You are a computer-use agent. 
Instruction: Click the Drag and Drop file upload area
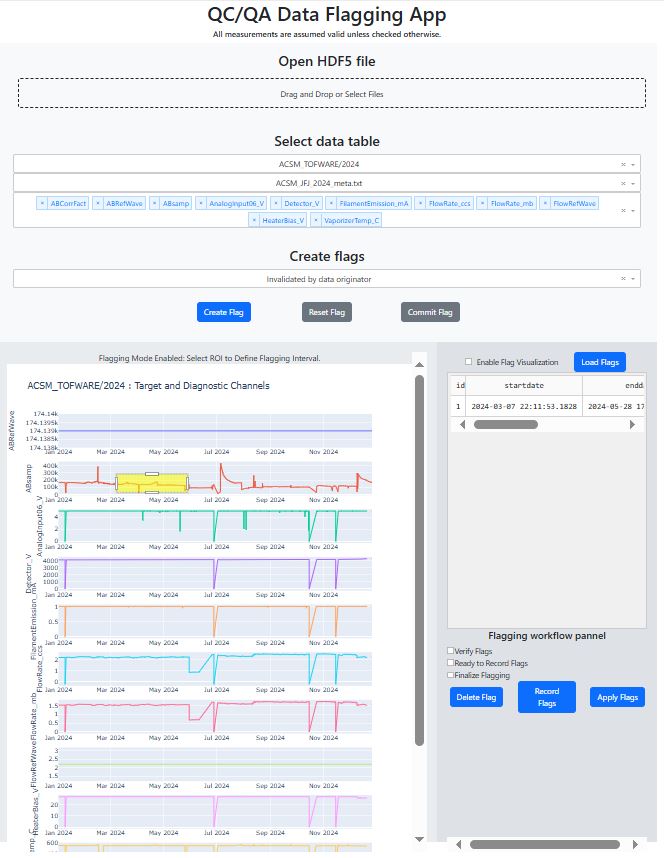click(331, 94)
